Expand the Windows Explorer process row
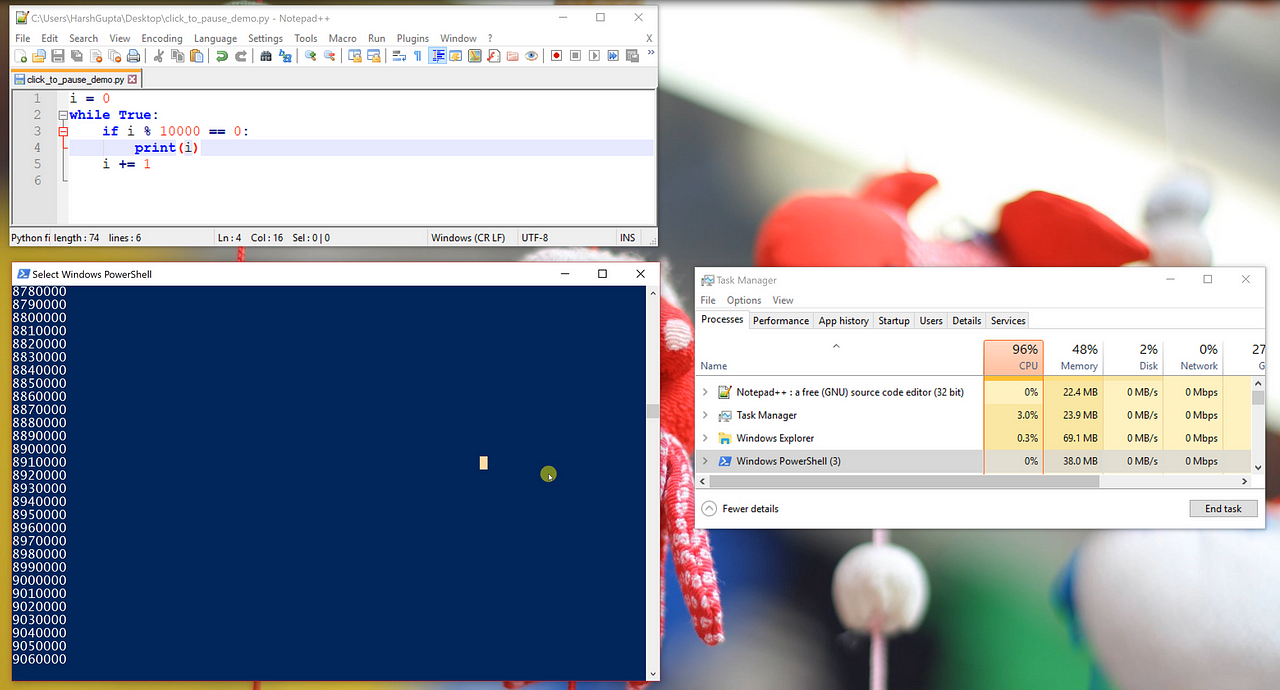Viewport: 1280px width, 690px height. pos(705,438)
